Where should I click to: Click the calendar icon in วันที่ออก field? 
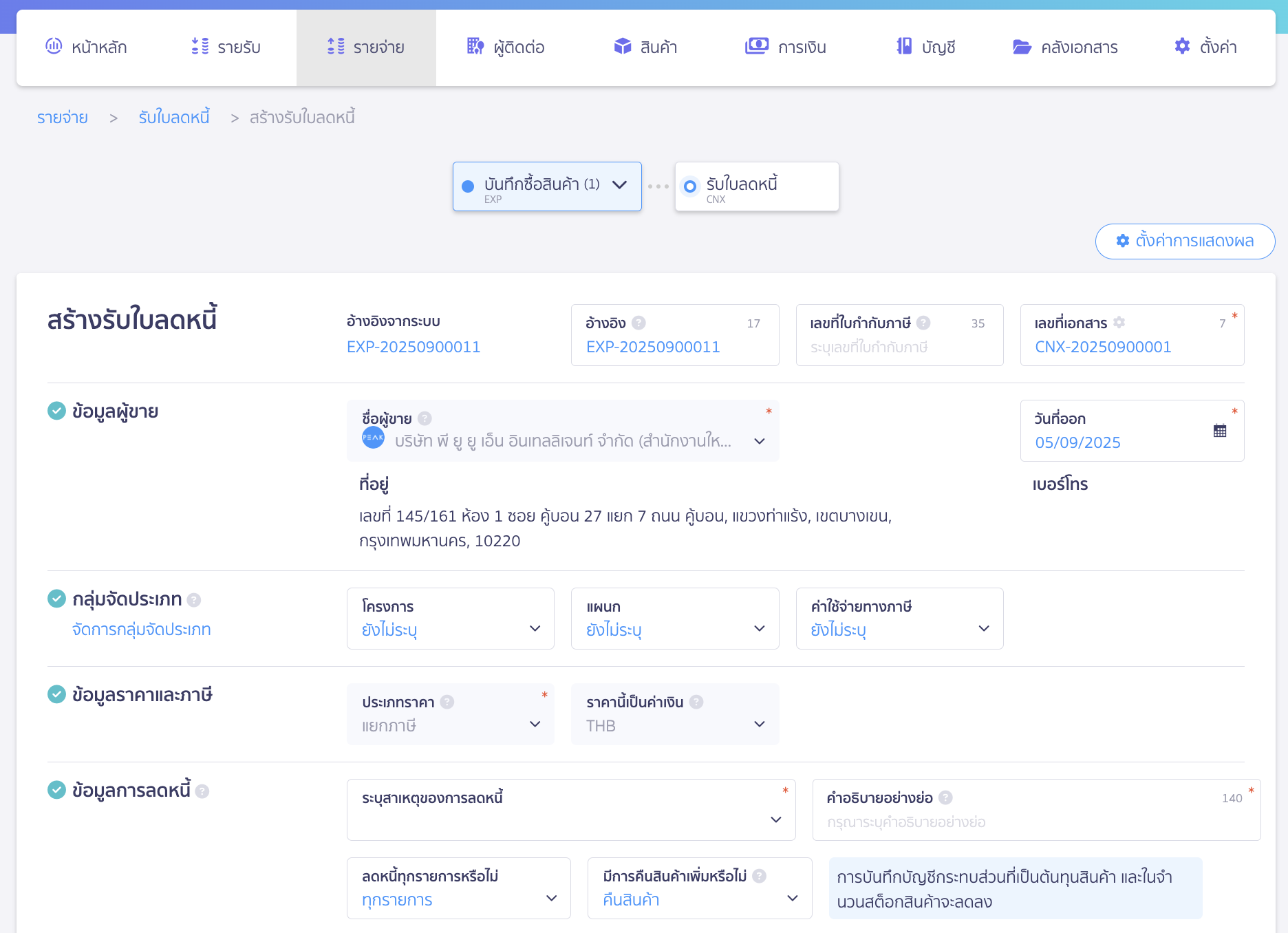[1219, 431]
